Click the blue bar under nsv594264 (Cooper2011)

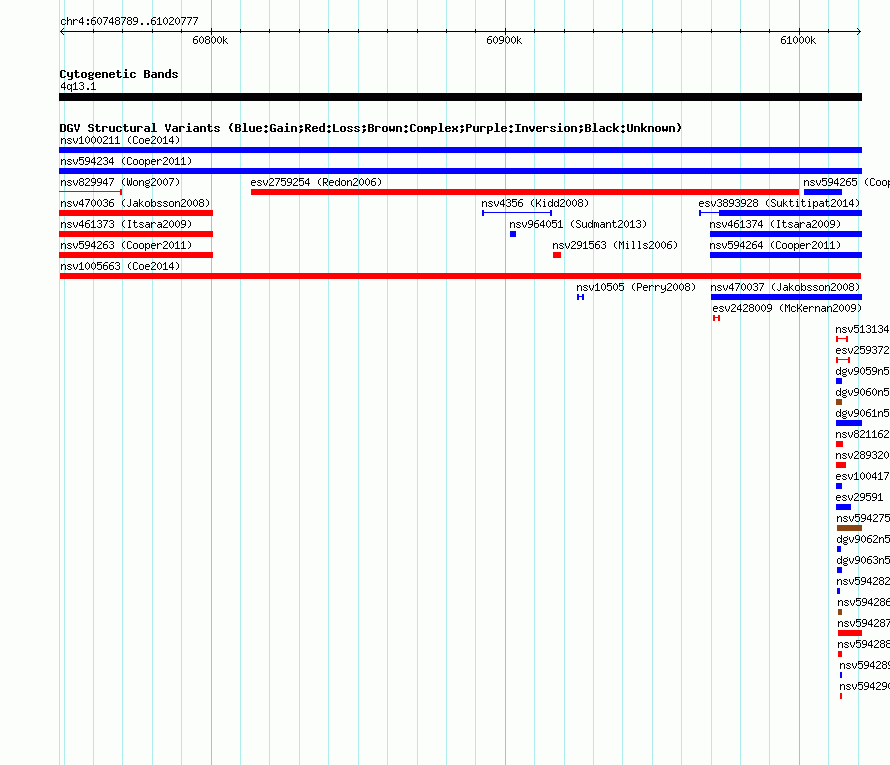pyautogui.click(x=786, y=255)
